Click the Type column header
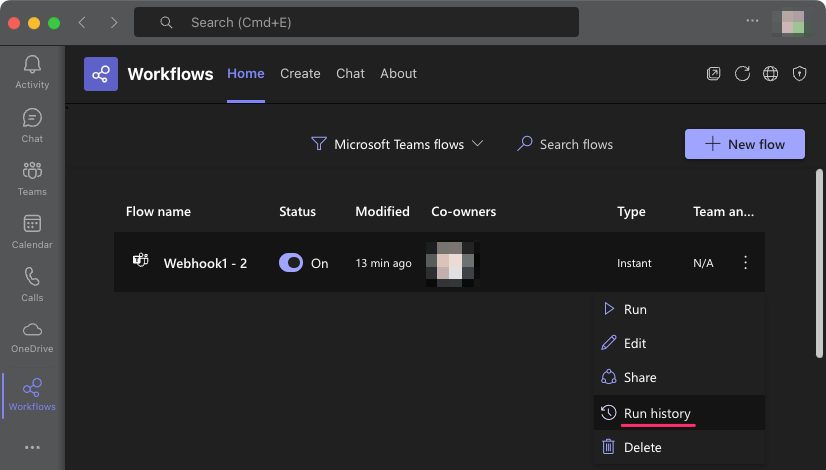 click(631, 212)
